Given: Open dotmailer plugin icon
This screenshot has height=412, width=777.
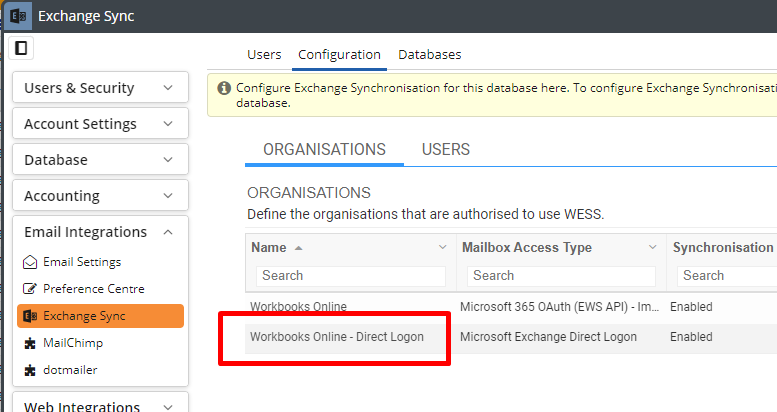Looking at the screenshot, I should [x=30, y=370].
